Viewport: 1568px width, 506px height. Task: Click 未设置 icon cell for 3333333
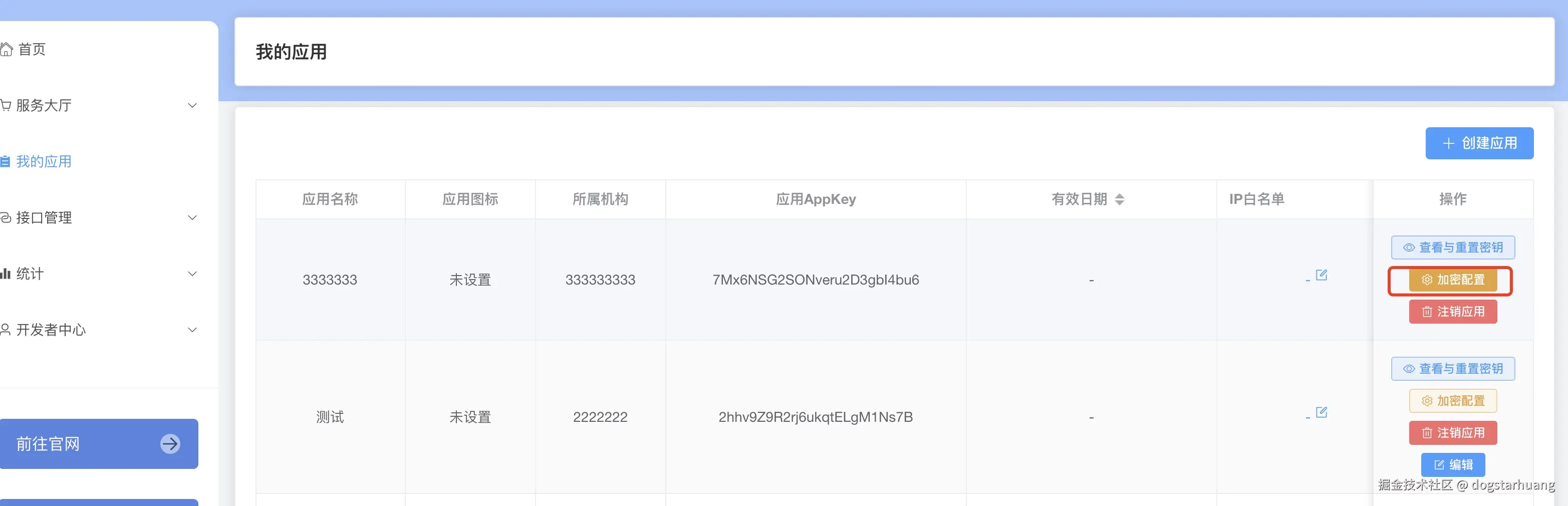[x=470, y=280]
